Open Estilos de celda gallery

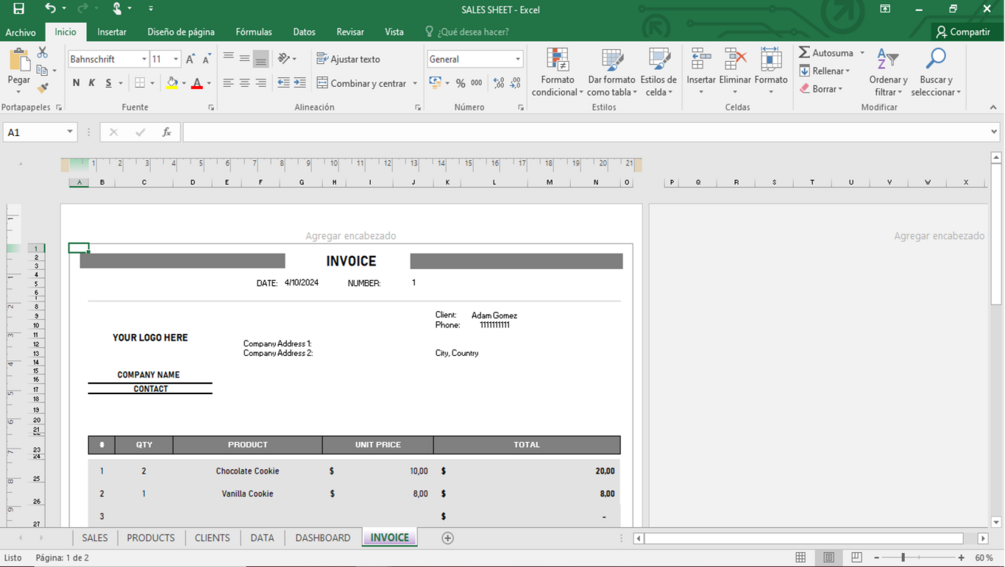pyautogui.click(x=658, y=72)
